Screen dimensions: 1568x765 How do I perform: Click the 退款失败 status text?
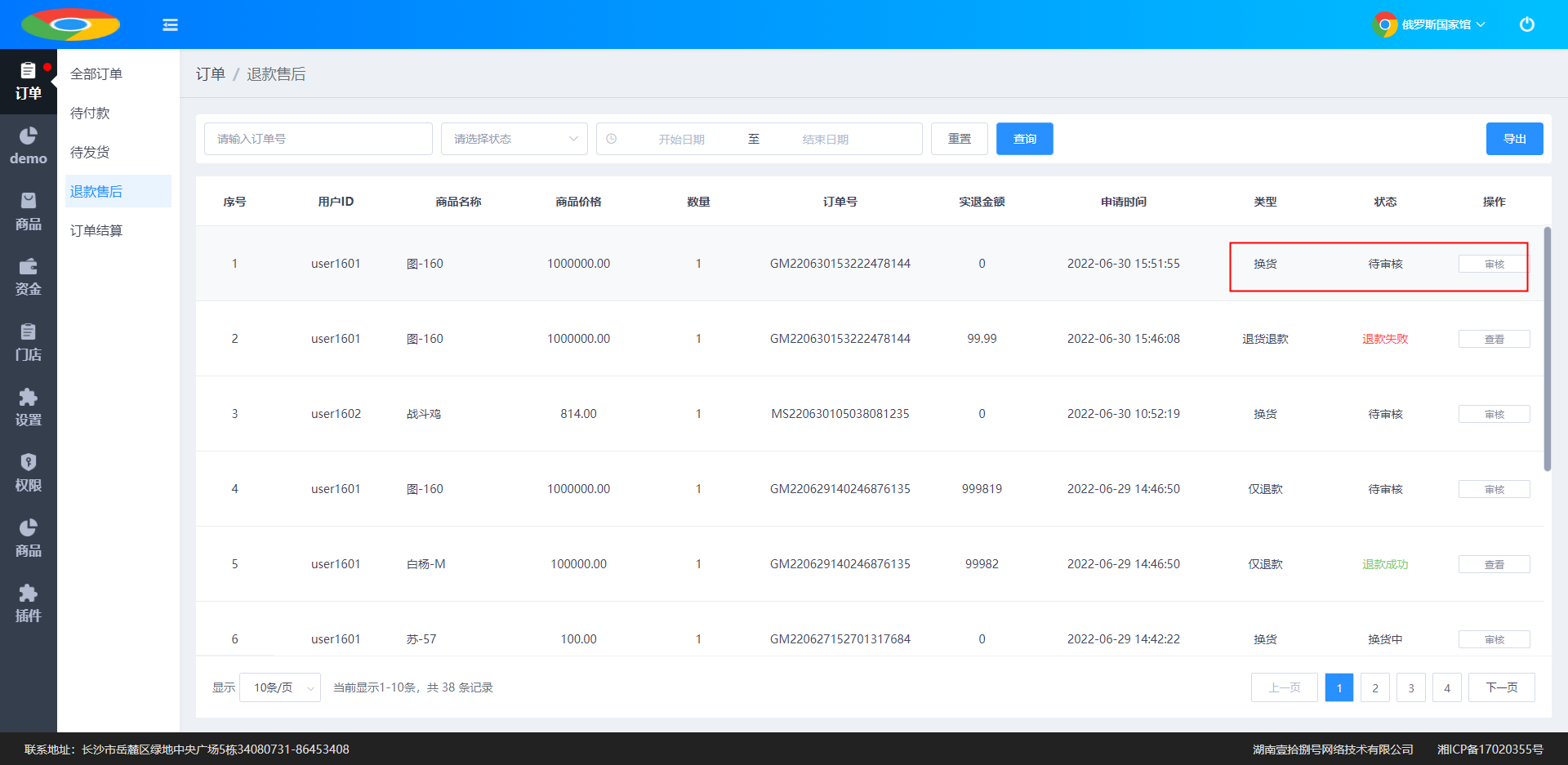[x=1386, y=339]
